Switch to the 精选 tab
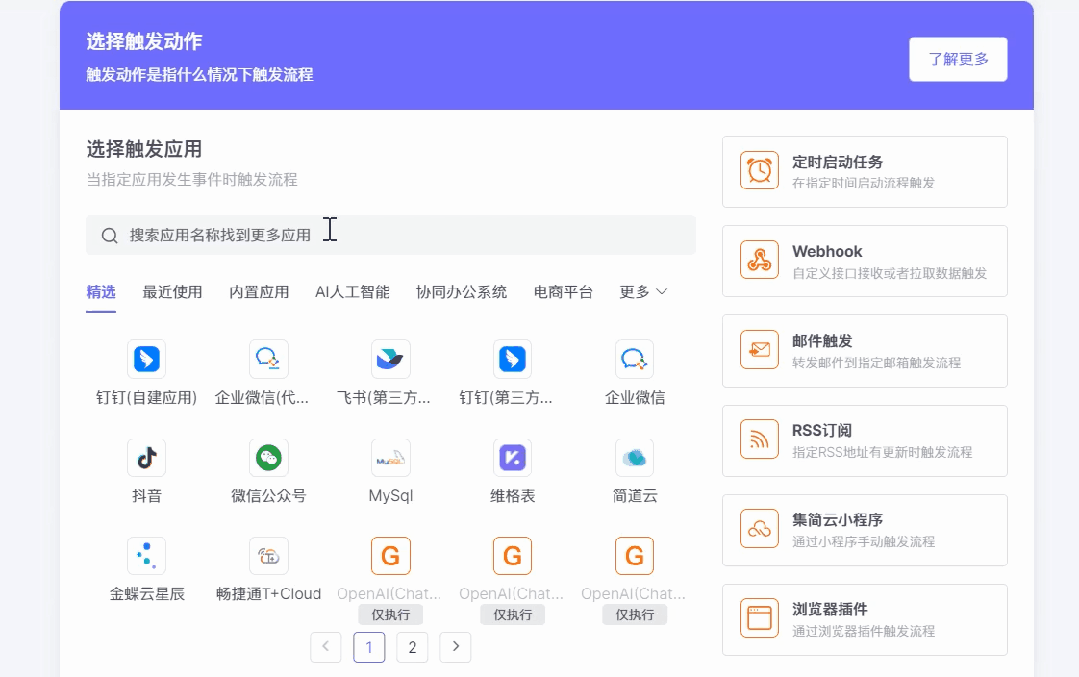 pos(100,292)
